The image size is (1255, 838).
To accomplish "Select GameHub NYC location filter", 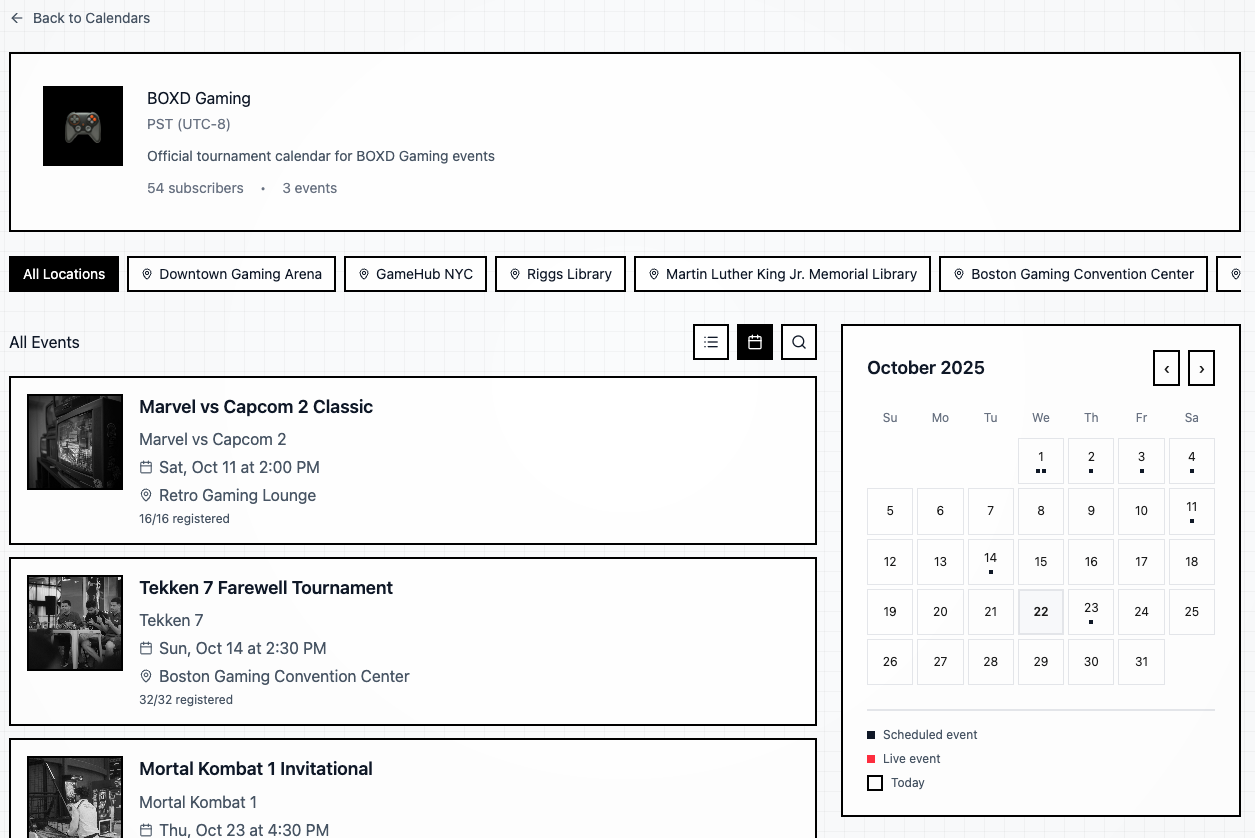I will pos(415,274).
